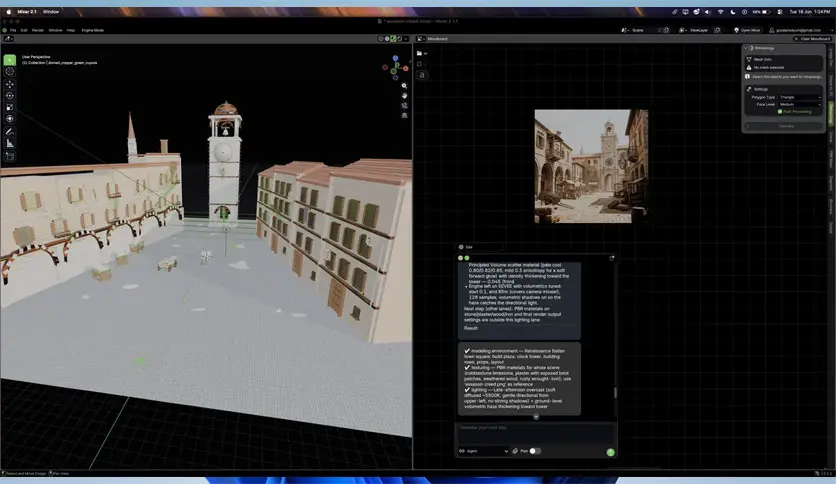The image size is (836, 484).
Task: Expand chat with the scroll-down chevron button
Action: pos(536,417)
